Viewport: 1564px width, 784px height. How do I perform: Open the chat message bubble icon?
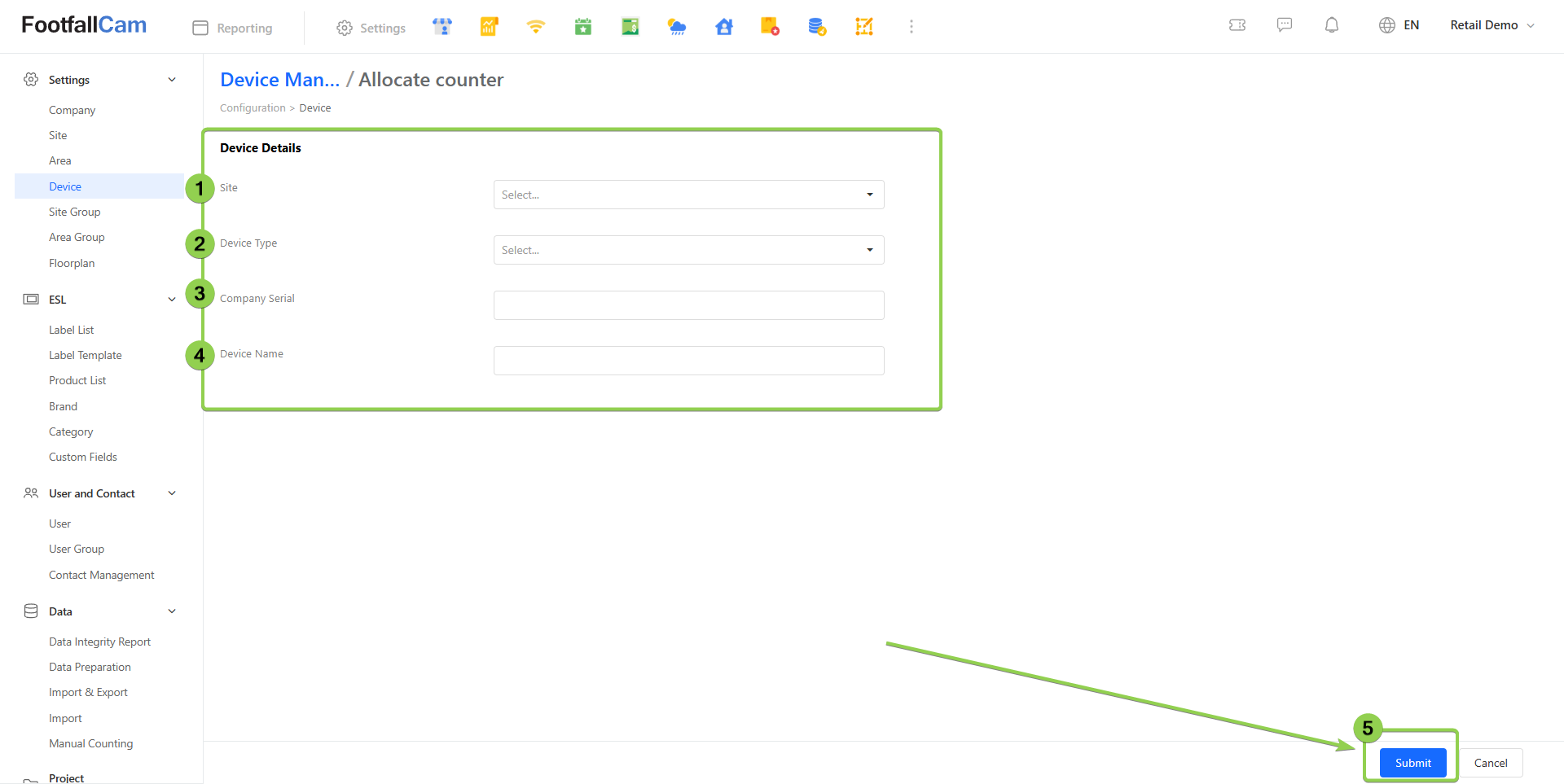[x=1284, y=25]
